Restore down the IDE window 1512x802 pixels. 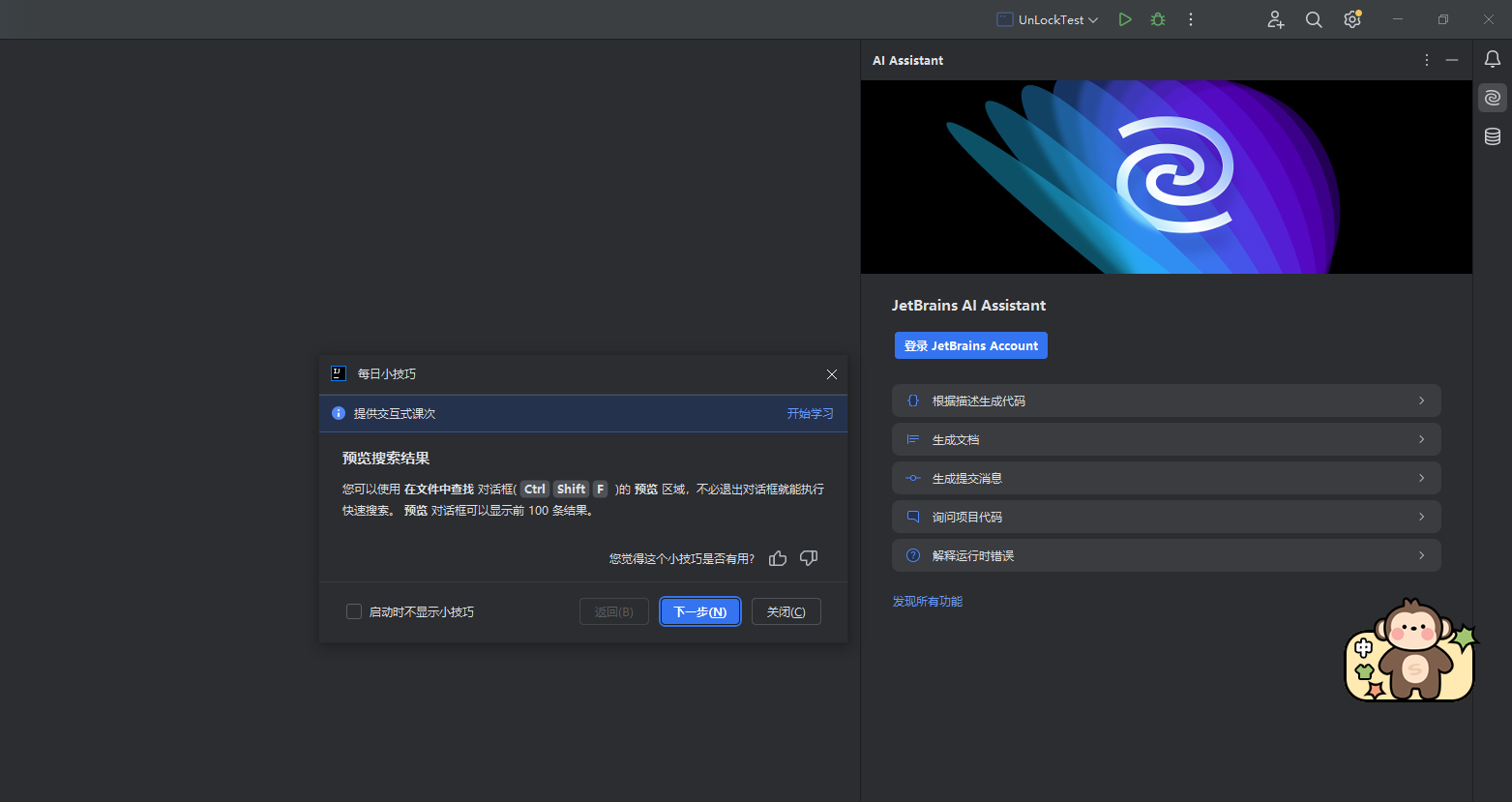click(x=1443, y=19)
